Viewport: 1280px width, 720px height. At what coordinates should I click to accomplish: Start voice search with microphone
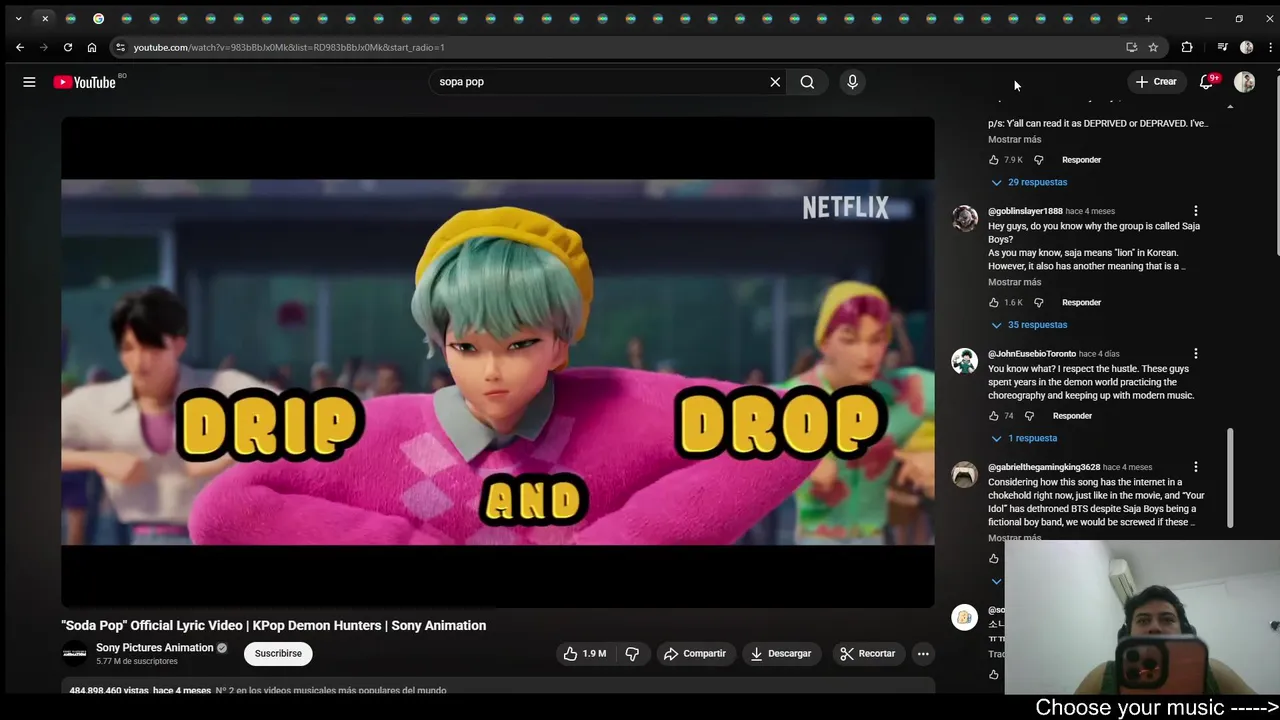click(x=852, y=82)
